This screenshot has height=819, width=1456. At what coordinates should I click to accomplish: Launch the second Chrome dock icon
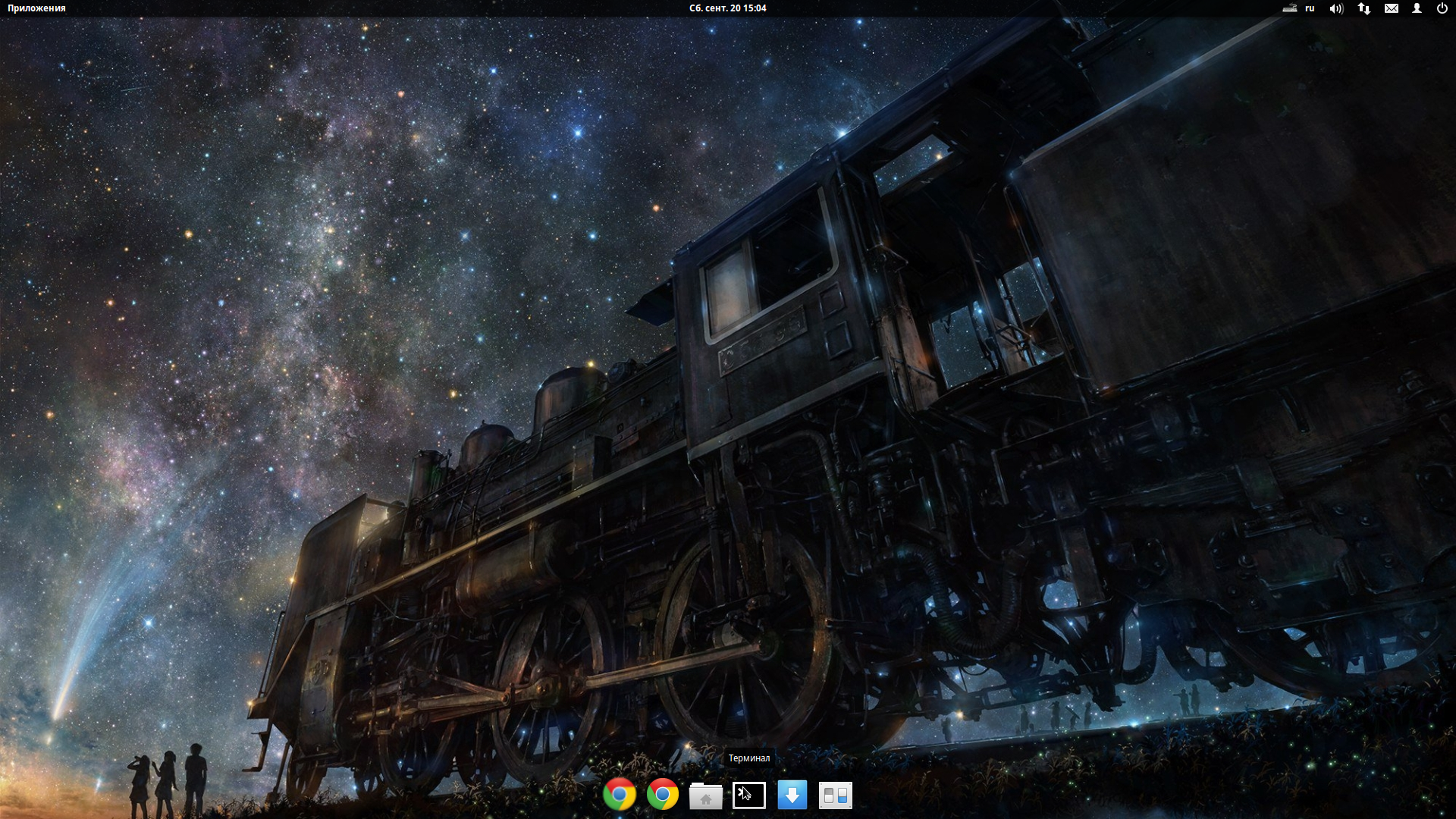click(663, 795)
